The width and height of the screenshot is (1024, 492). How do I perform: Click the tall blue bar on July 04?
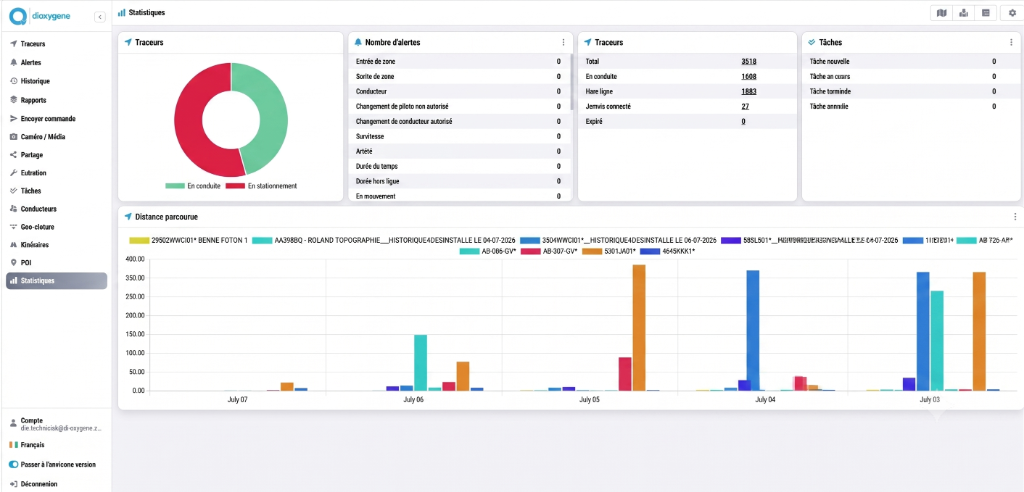pos(753,331)
